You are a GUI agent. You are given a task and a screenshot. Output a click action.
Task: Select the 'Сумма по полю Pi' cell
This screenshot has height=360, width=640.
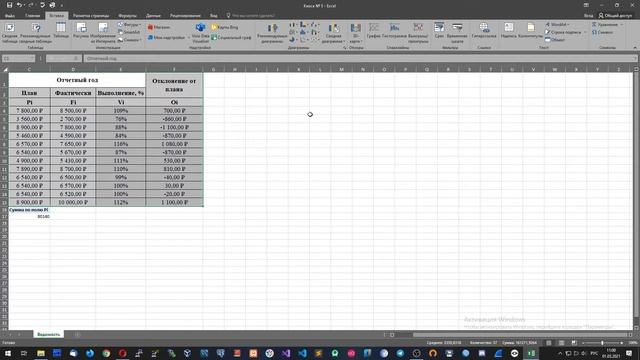[29, 210]
